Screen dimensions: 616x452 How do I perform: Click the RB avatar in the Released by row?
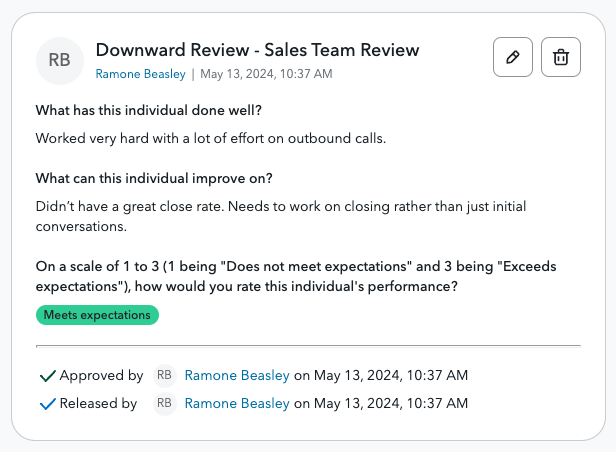[164, 404]
